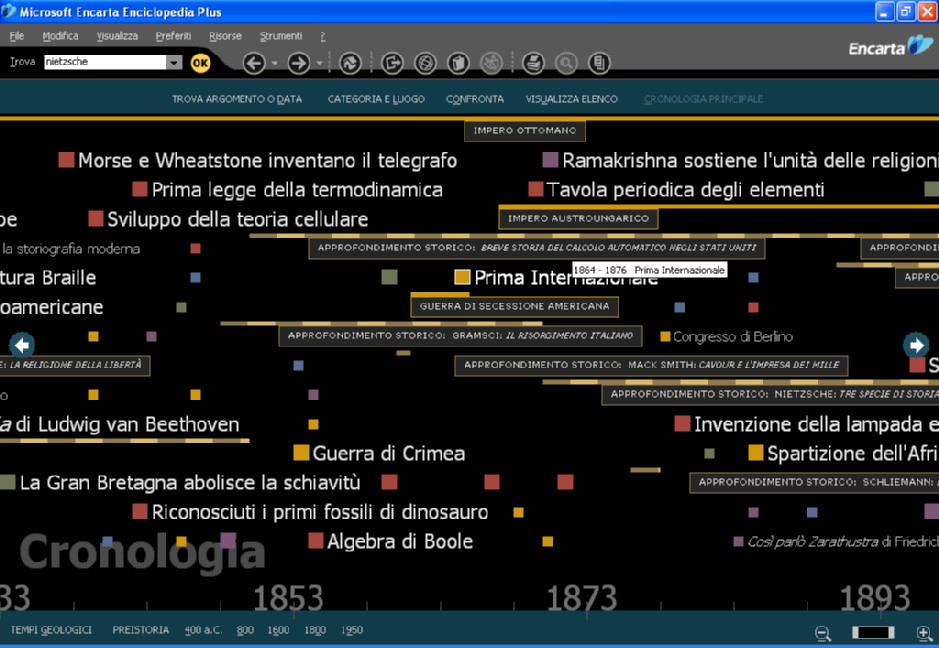
Task: Open Approfondimento storico on Nietzsche
Action: coord(771,394)
